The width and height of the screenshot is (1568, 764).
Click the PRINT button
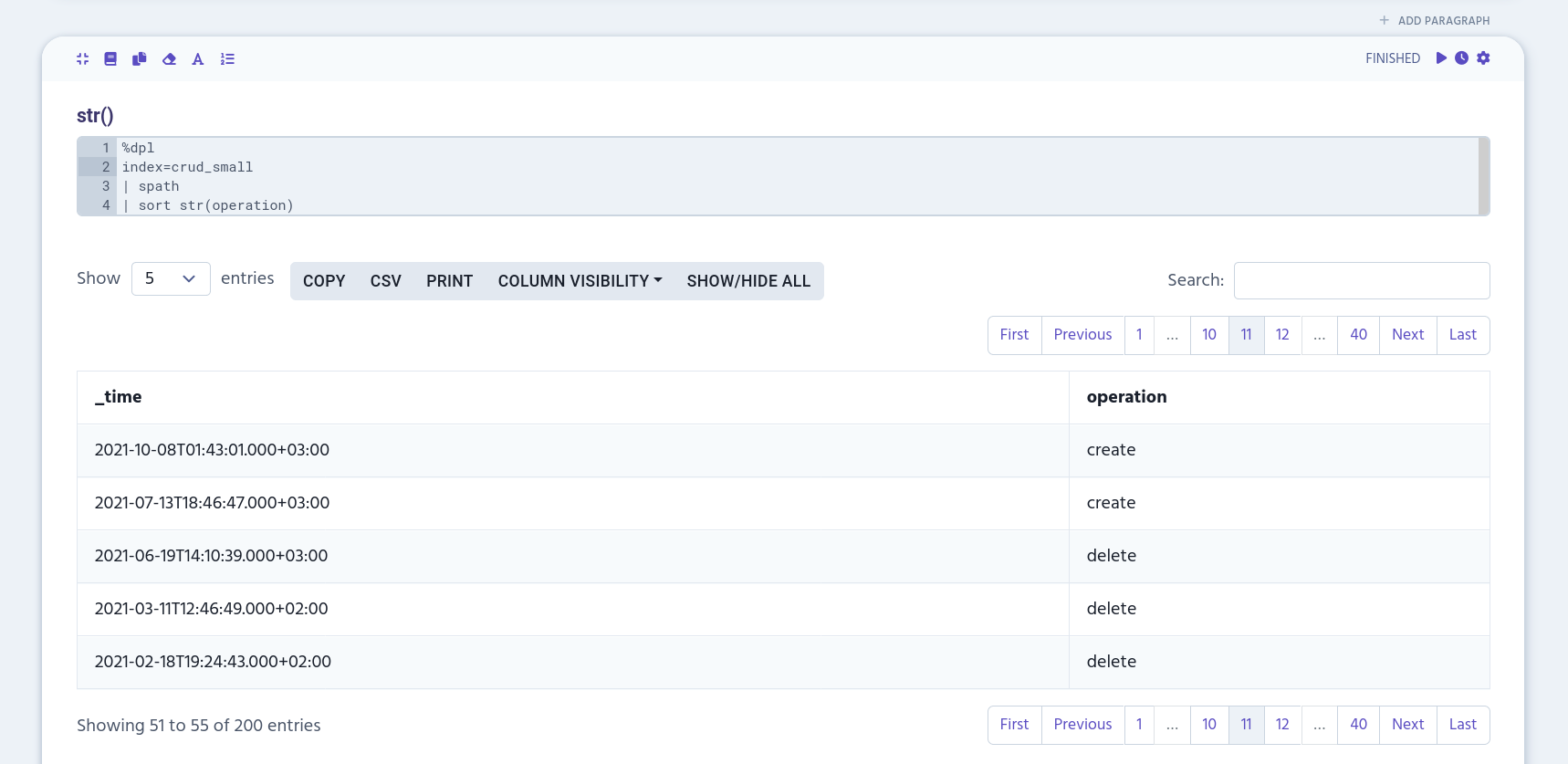[x=450, y=281]
